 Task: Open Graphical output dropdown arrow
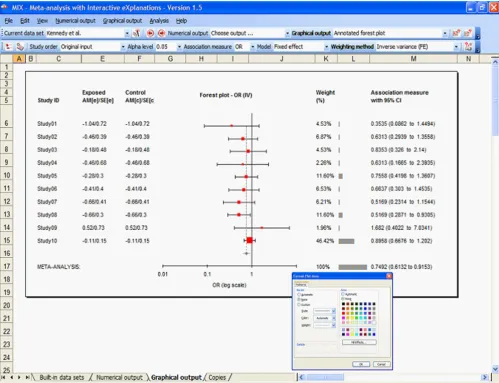point(445,33)
